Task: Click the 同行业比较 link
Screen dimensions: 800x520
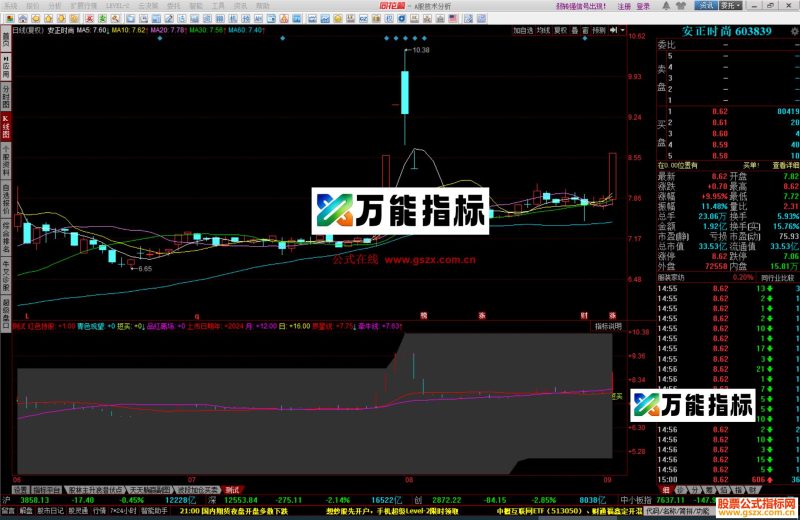Action: 778,278
